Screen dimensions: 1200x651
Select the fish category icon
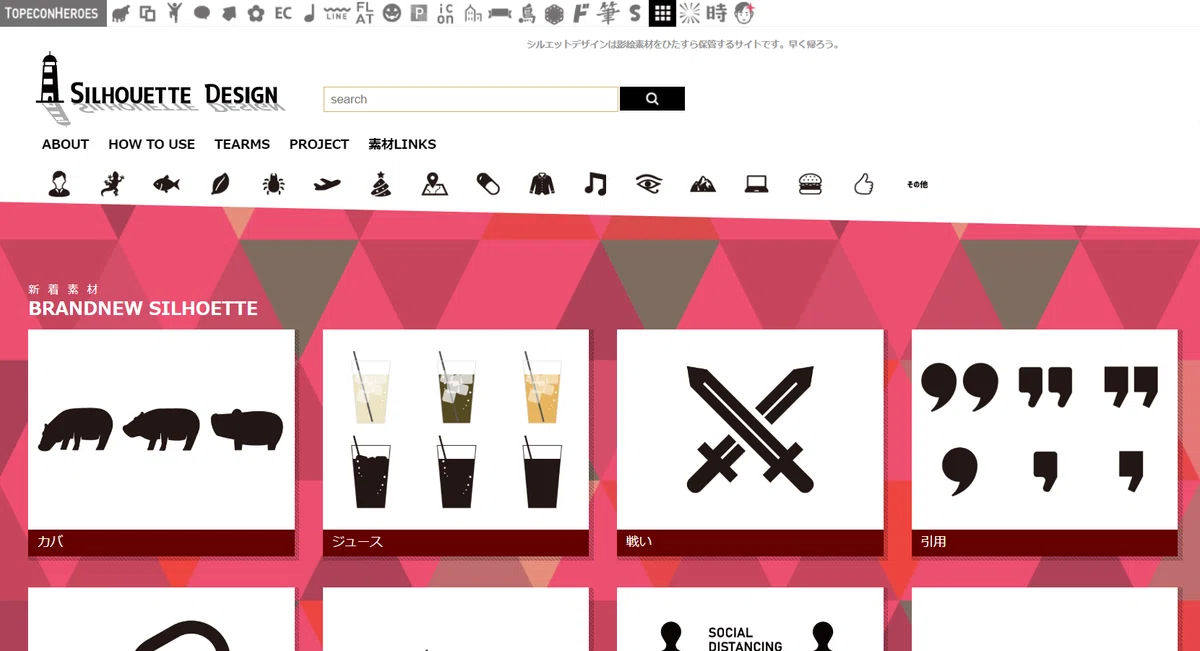[x=166, y=184]
